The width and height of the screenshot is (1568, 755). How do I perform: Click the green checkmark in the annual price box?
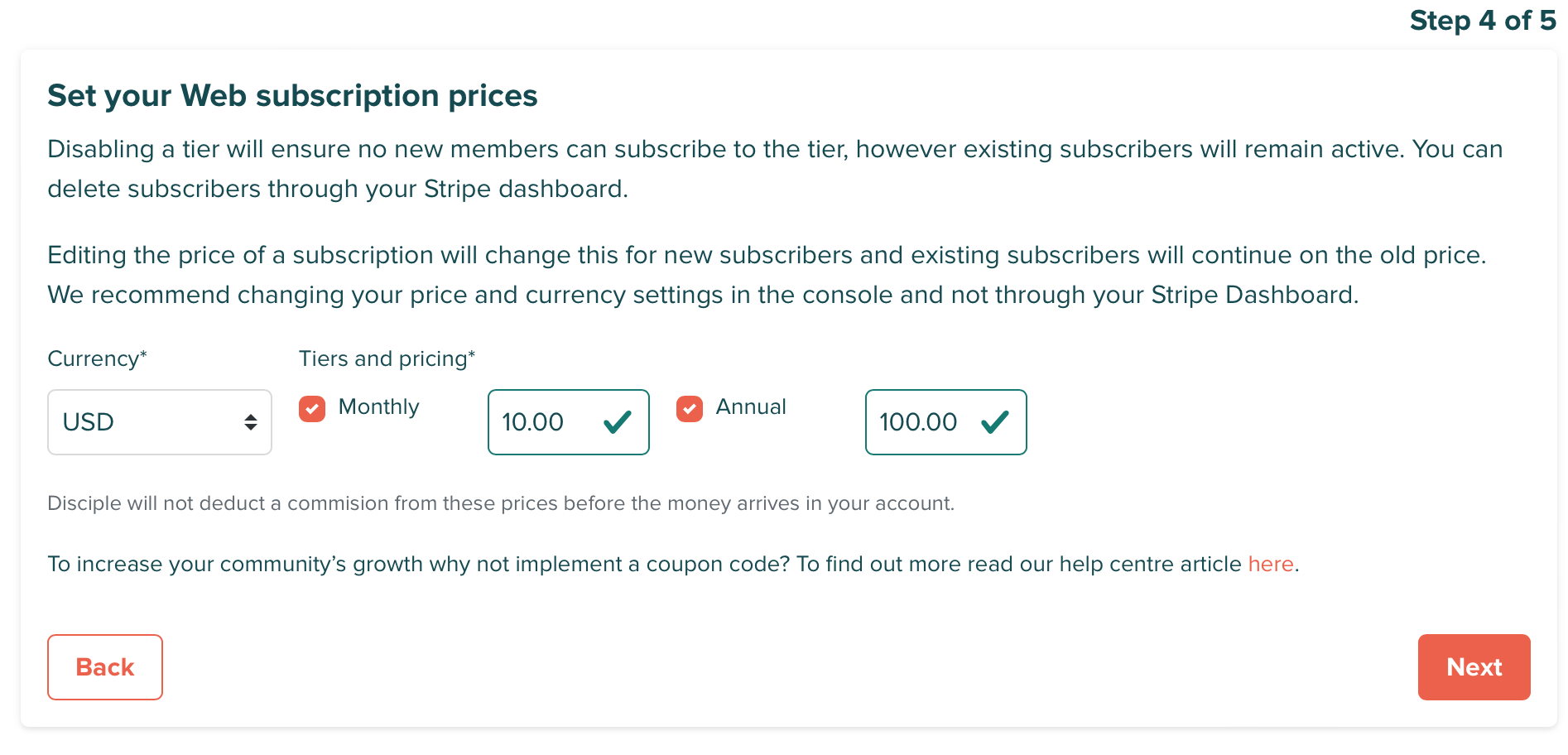[995, 422]
